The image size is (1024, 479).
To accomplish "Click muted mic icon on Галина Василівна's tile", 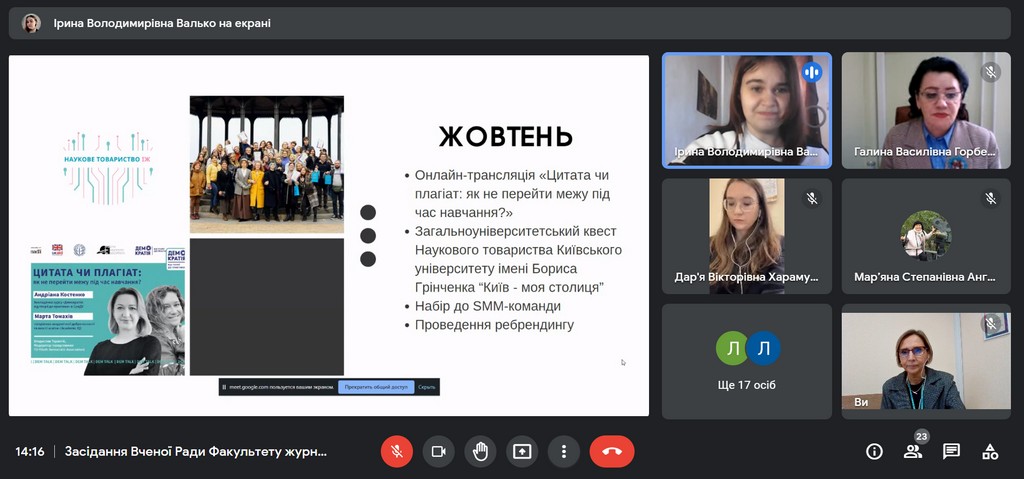I will pyautogui.click(x=991, y=72).
